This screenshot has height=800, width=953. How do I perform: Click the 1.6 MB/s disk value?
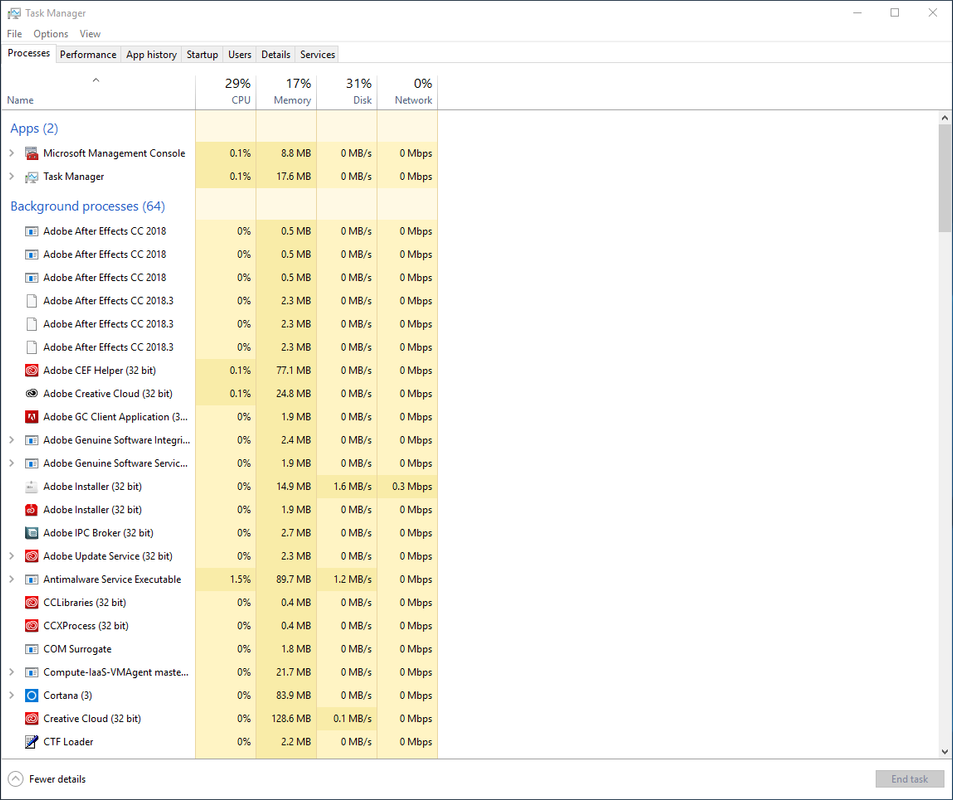pos(353,486)
